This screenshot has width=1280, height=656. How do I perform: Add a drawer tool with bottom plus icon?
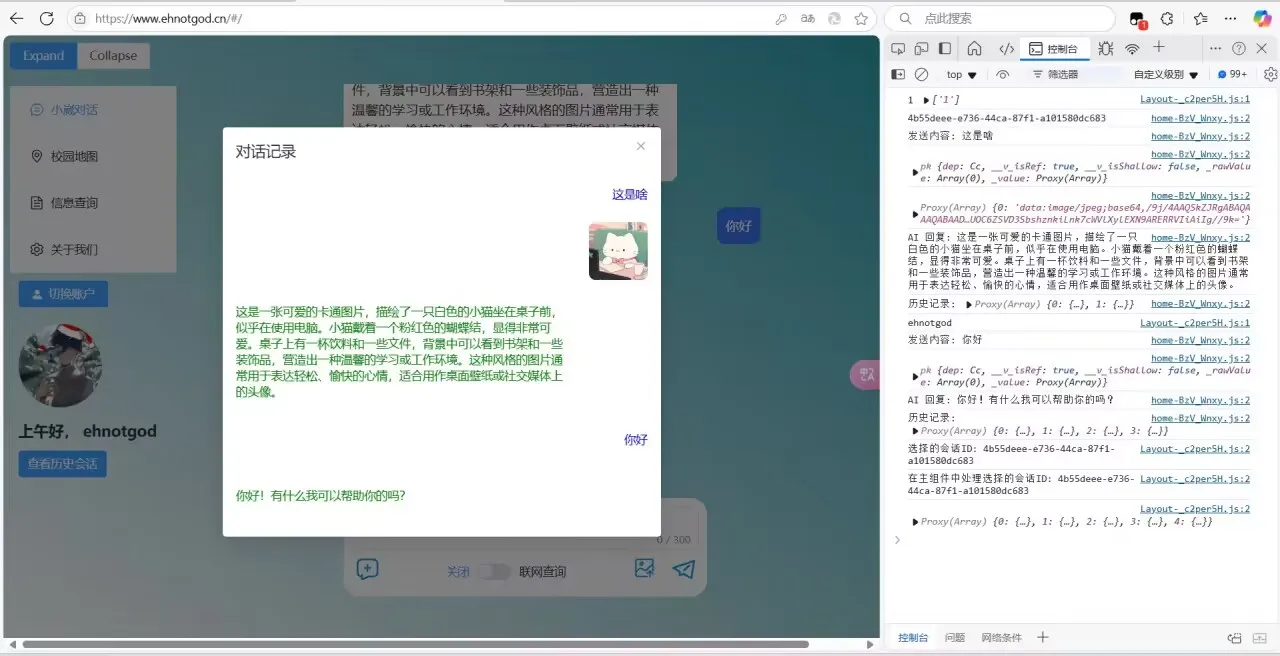click(1043, 637)
